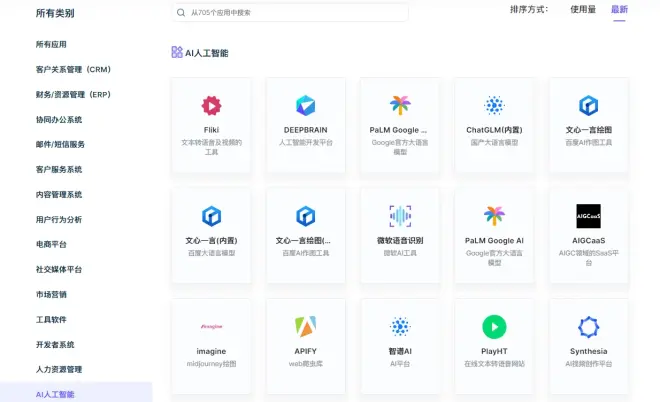660x402 pixels.
Task: Choose 市场营销 in the sidebar
Action: click(51, 295)
